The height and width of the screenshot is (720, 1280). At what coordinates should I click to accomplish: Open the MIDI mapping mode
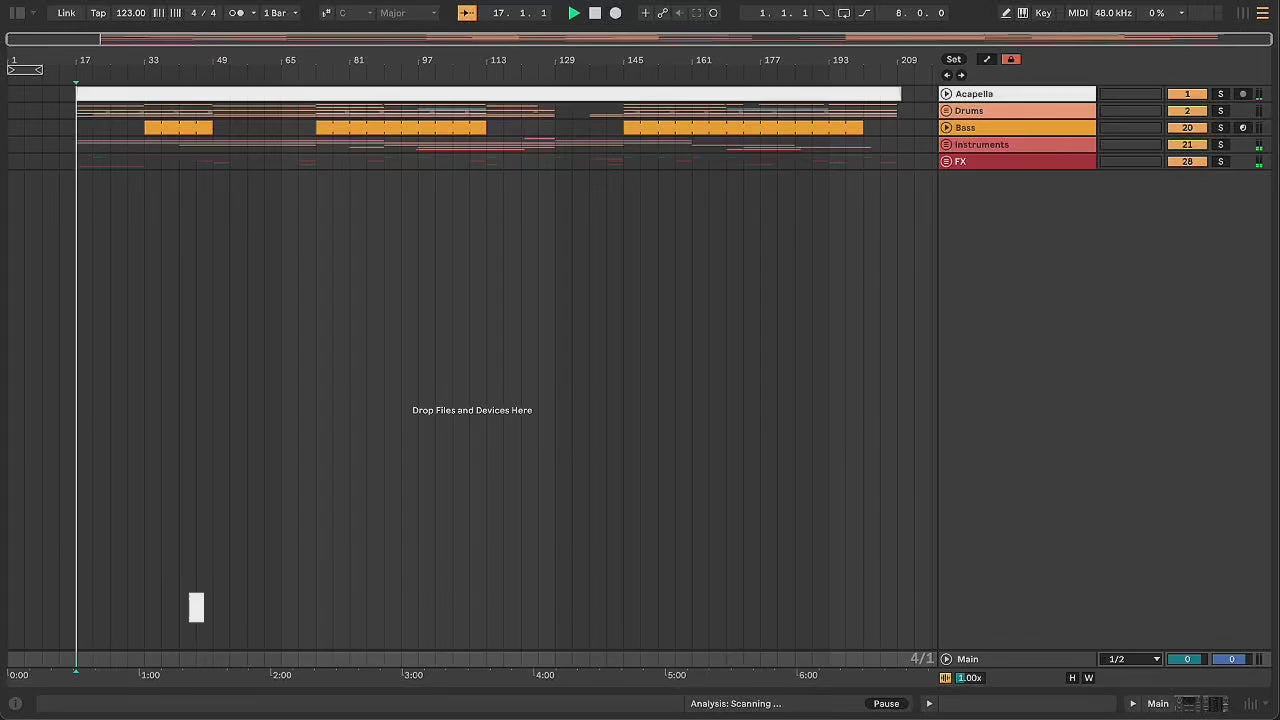[1077, 13]
